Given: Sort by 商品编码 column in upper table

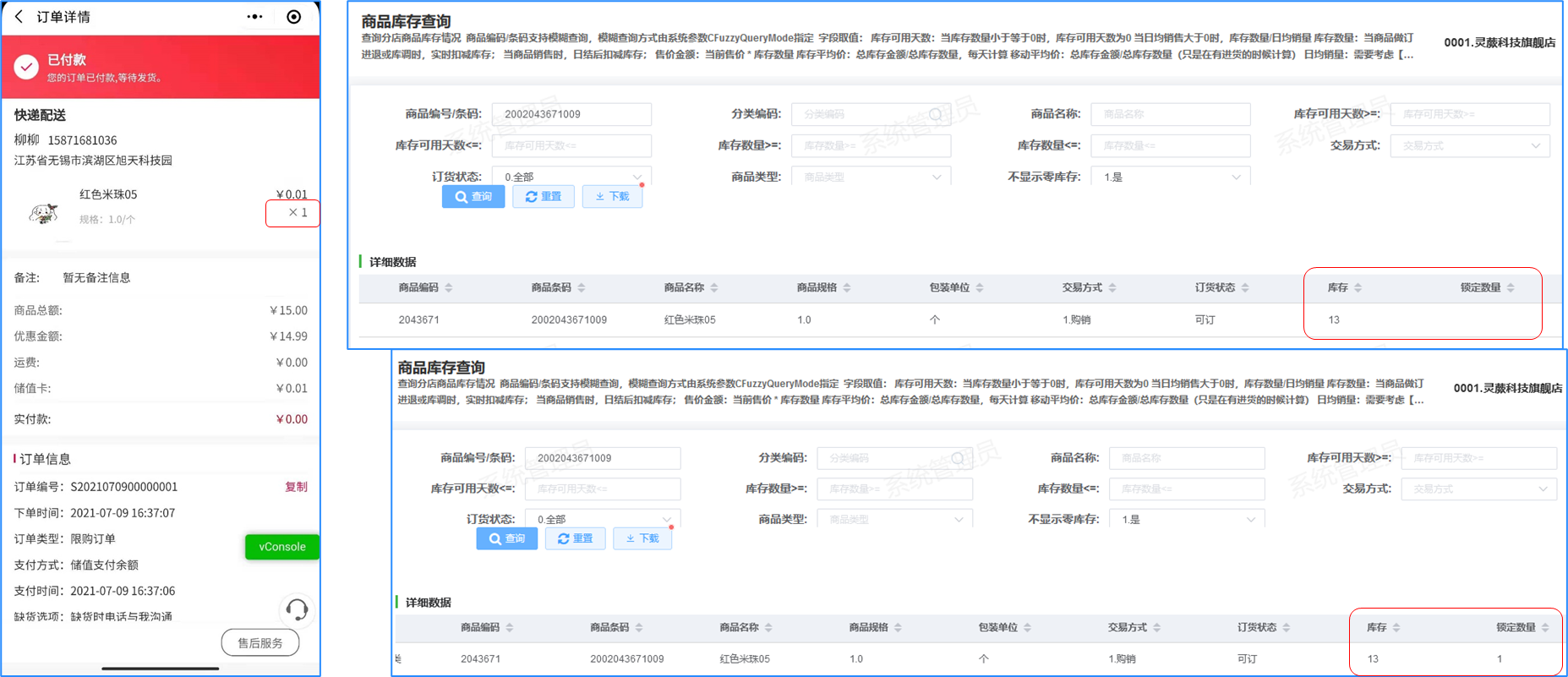Looking at the screenshot, I should [x=448, y=288].
